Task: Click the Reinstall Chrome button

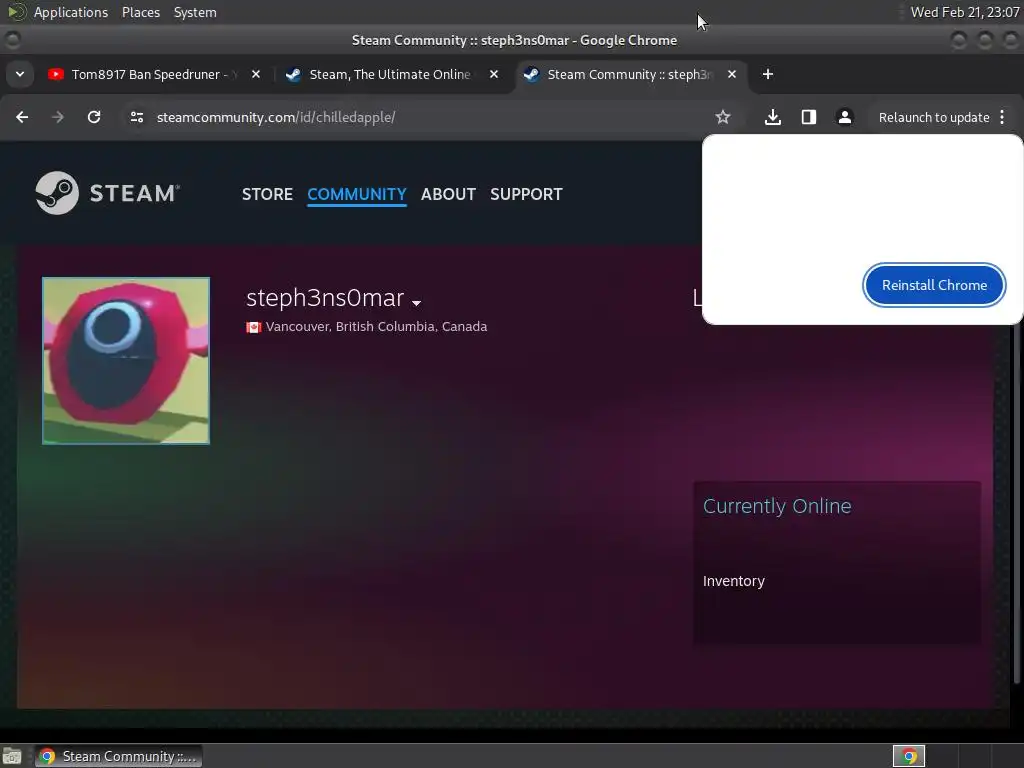Action: [x=934, y=285]
